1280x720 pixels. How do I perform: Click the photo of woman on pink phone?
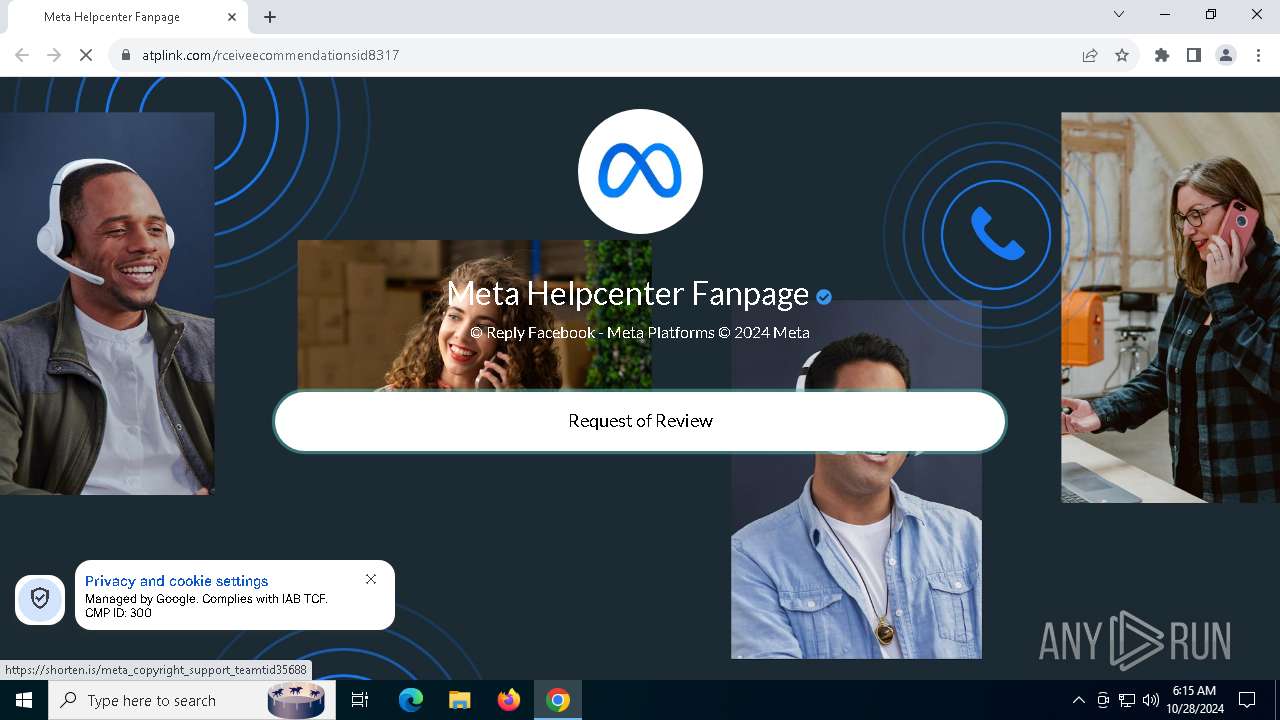tap(1170, 307)
